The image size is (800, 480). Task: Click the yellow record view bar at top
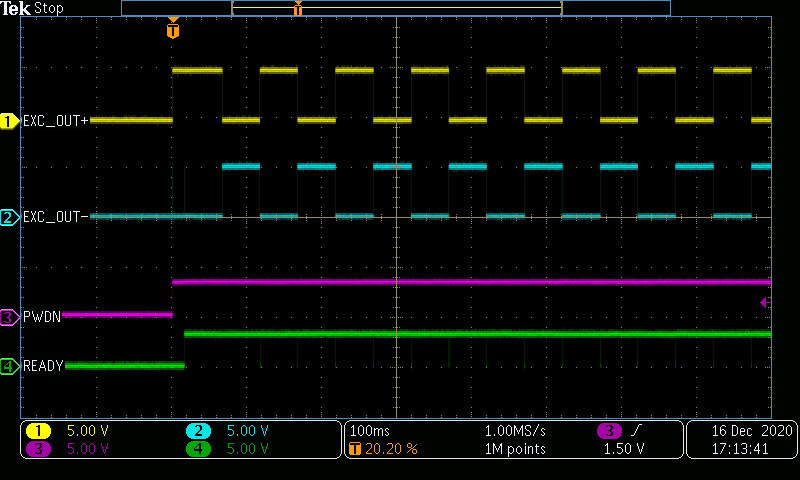(x=397, y=8)
